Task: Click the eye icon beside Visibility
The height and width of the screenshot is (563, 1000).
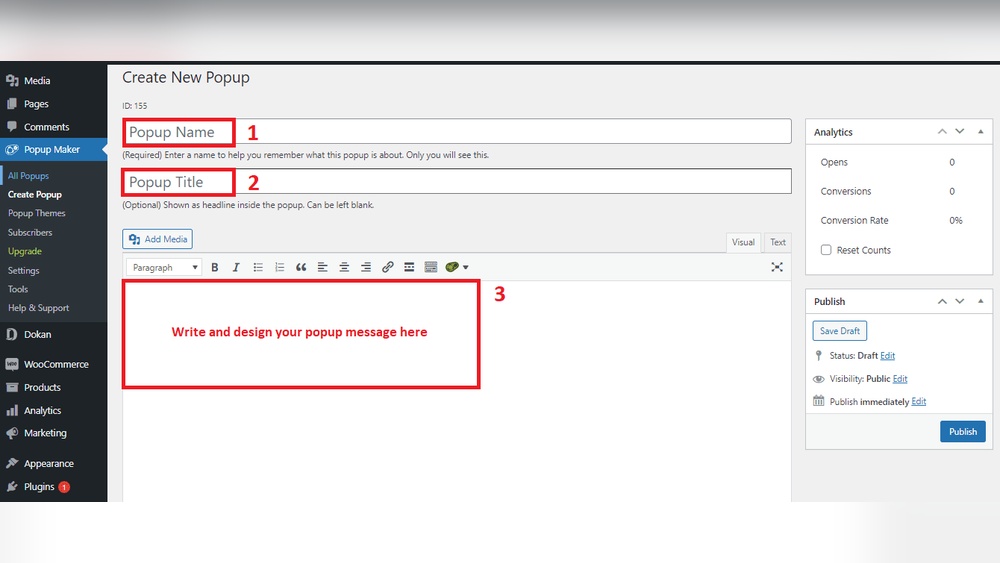Action: (819, 379)
